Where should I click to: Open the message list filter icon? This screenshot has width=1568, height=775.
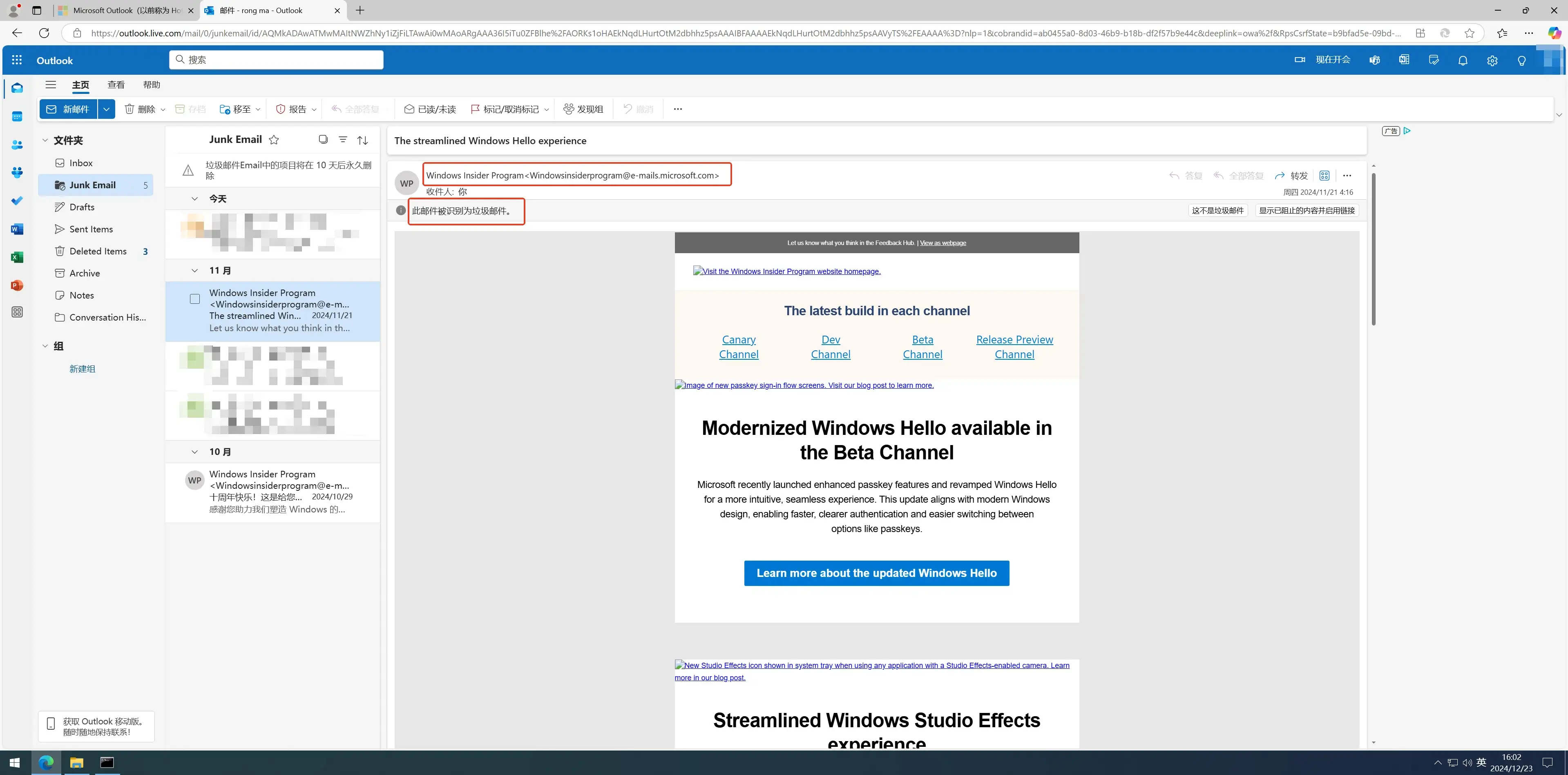point(343,139)
